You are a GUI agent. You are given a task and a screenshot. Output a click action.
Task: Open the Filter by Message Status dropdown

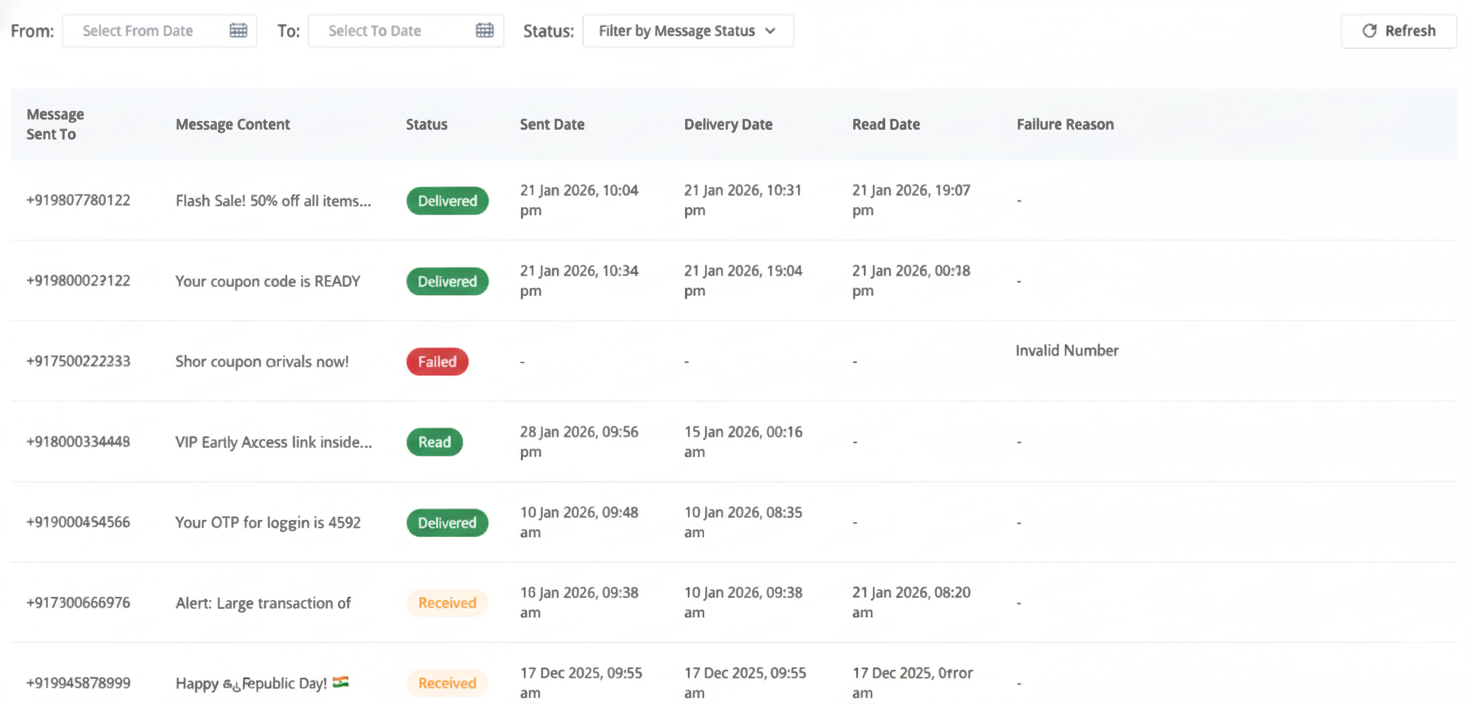pyautogui.click(x=687, y=31)
